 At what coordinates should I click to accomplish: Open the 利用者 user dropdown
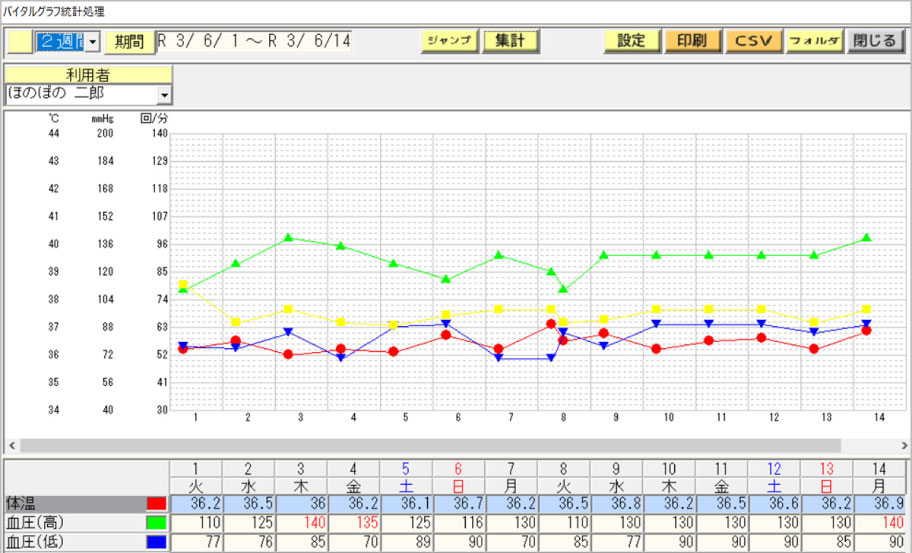[x=164, y=95]
